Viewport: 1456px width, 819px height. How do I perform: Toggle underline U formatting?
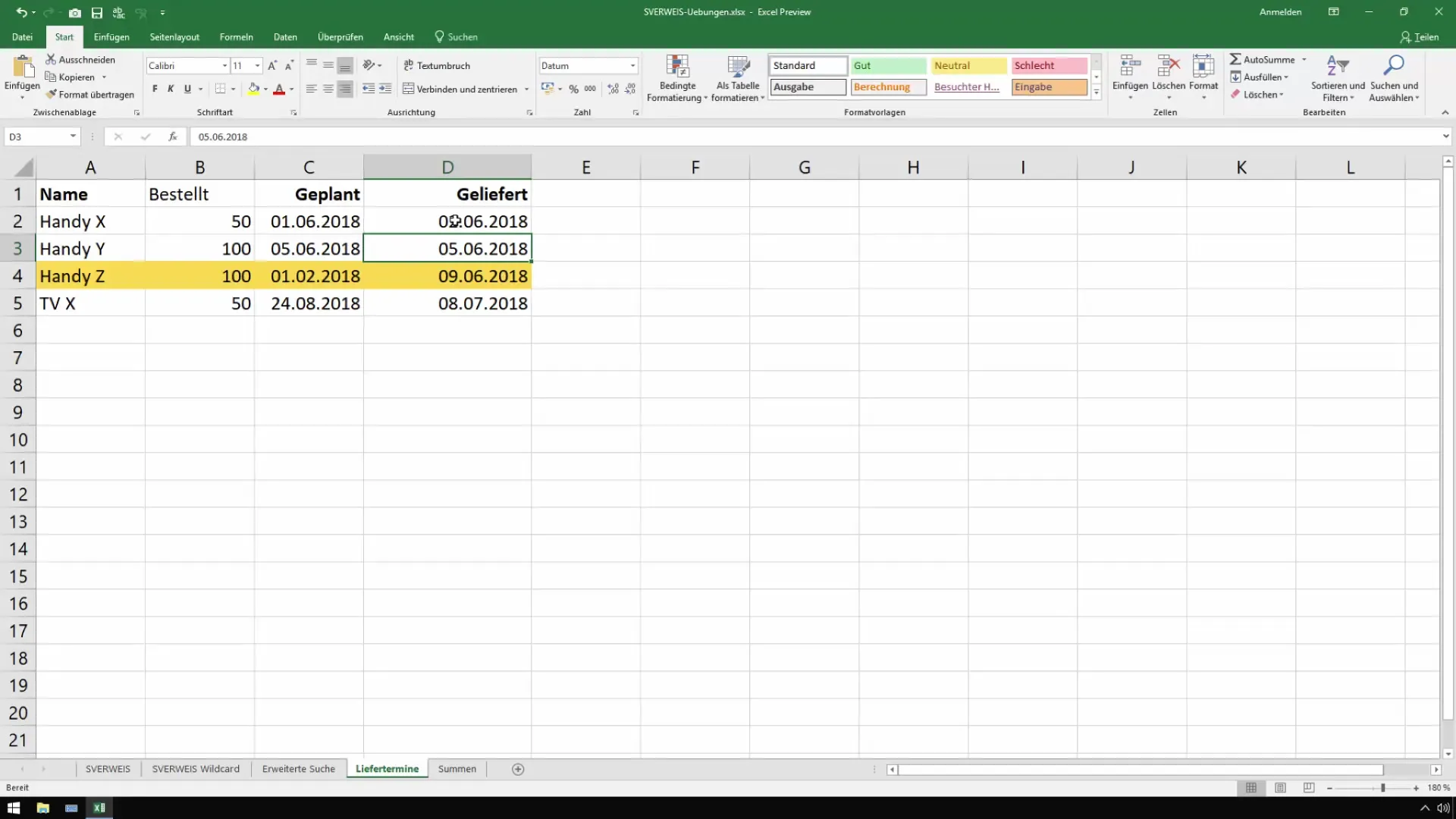coord(187,89)
